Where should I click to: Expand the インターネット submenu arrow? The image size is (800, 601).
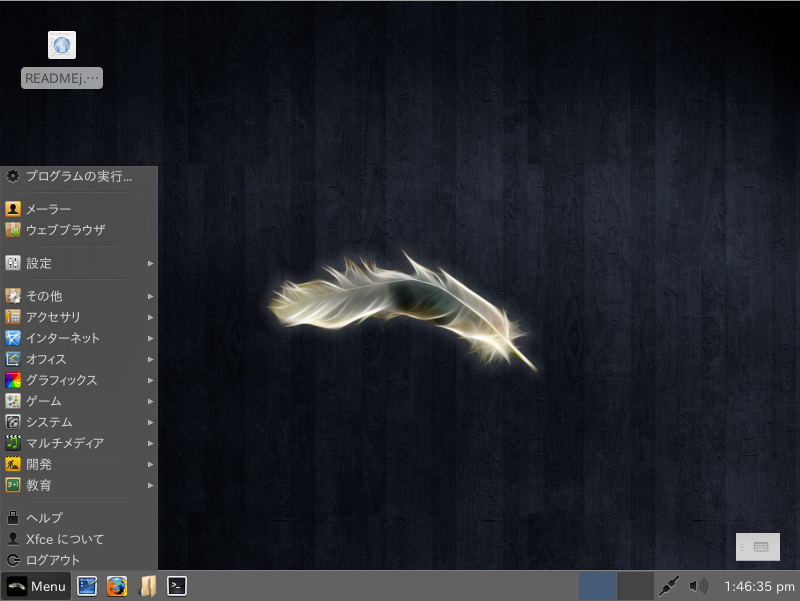tap(151, 338)
